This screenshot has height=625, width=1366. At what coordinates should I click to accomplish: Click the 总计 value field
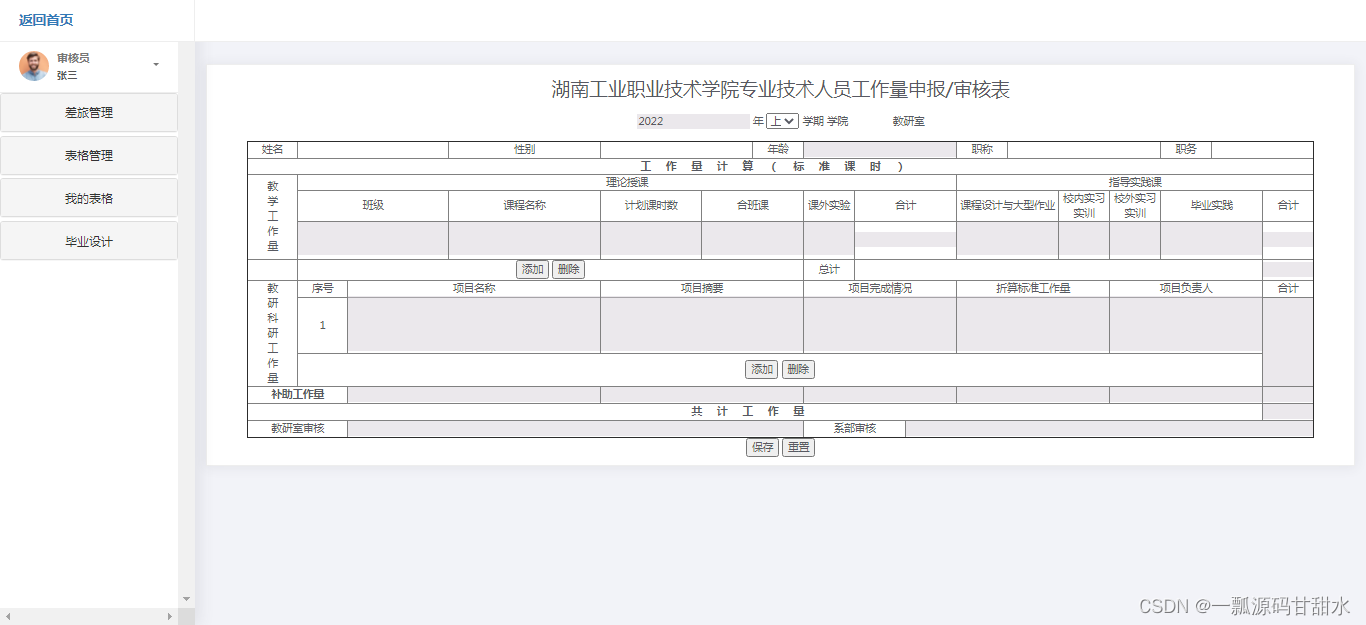coord(1287,270)
